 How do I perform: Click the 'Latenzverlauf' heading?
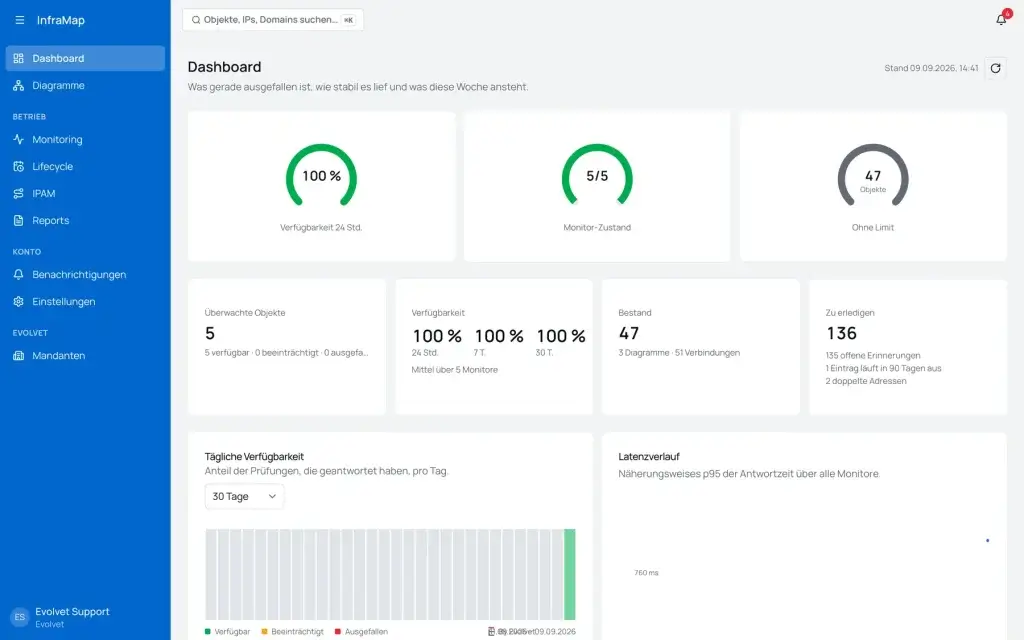[649, 456]
